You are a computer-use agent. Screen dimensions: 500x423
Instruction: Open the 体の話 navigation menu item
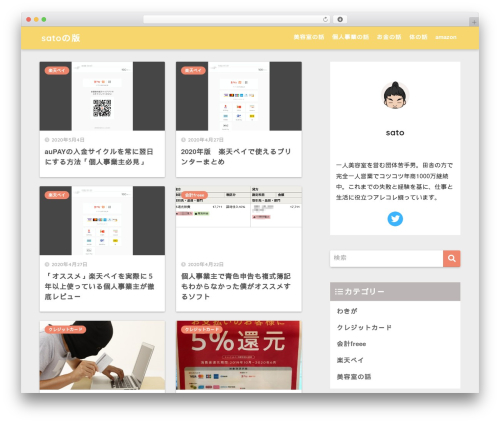point(418,37)
